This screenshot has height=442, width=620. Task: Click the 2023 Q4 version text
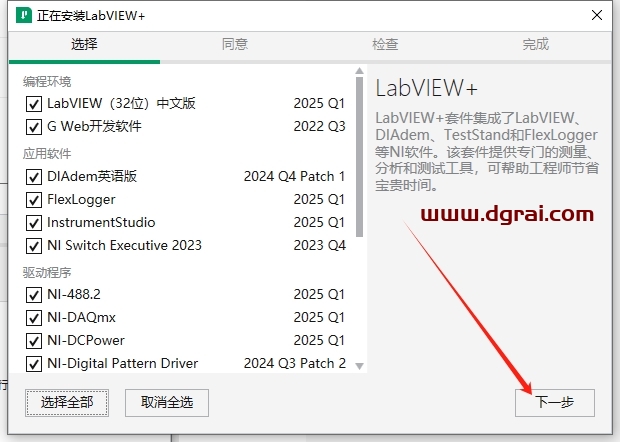pyautogui.click(x=319, y=245)
